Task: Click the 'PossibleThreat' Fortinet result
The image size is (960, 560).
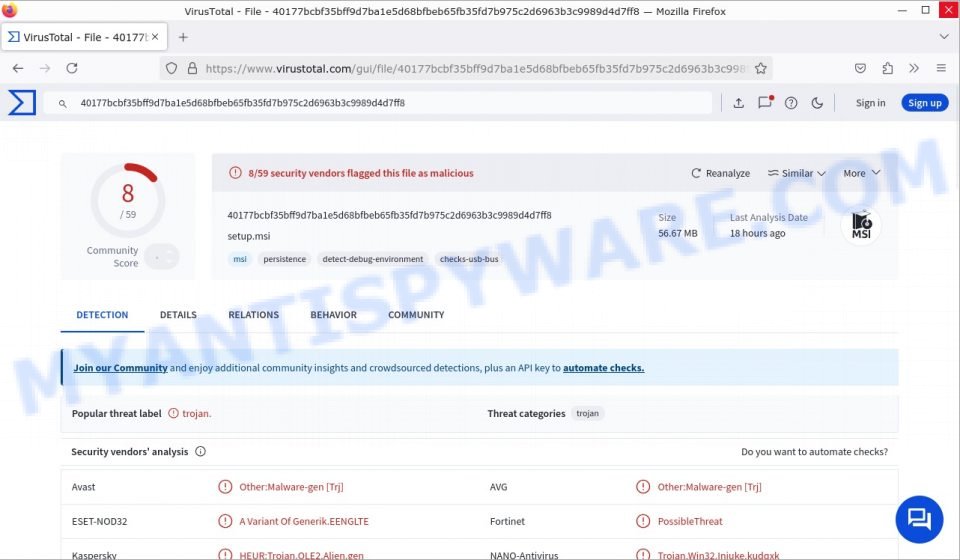Action: pos(690,521)
